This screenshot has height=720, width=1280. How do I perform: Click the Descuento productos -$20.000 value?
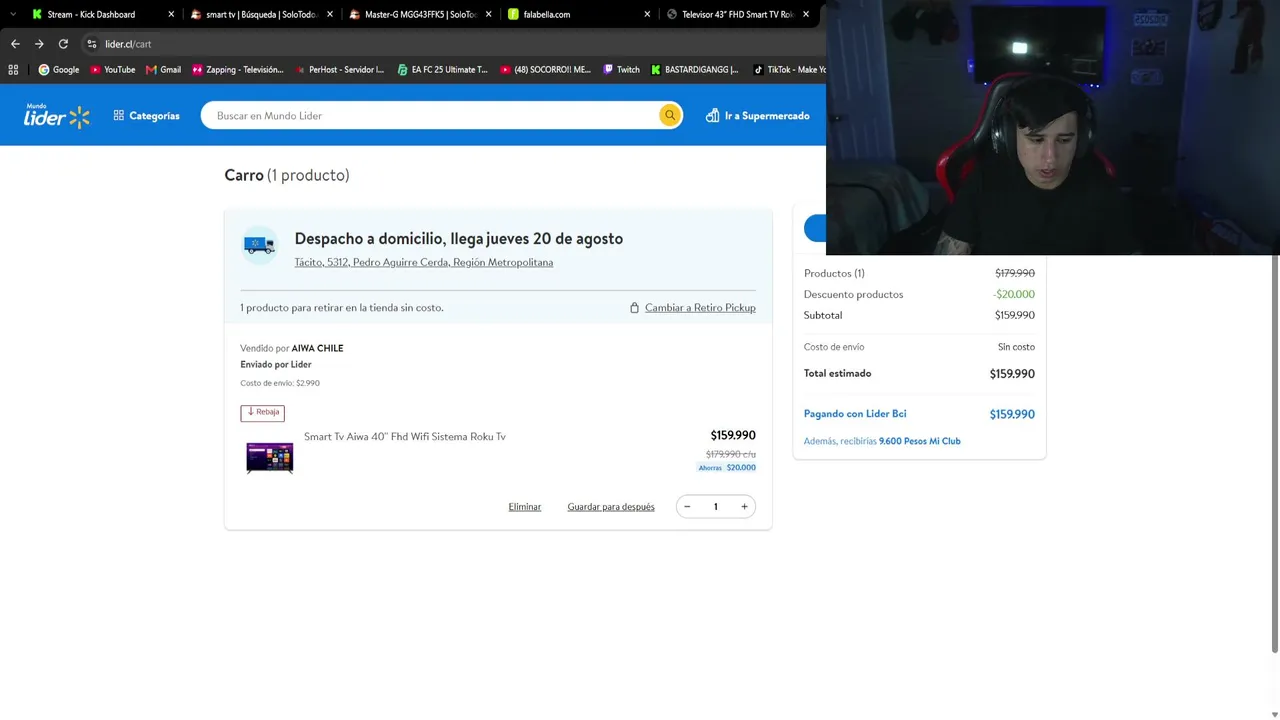coord(1014,294)
